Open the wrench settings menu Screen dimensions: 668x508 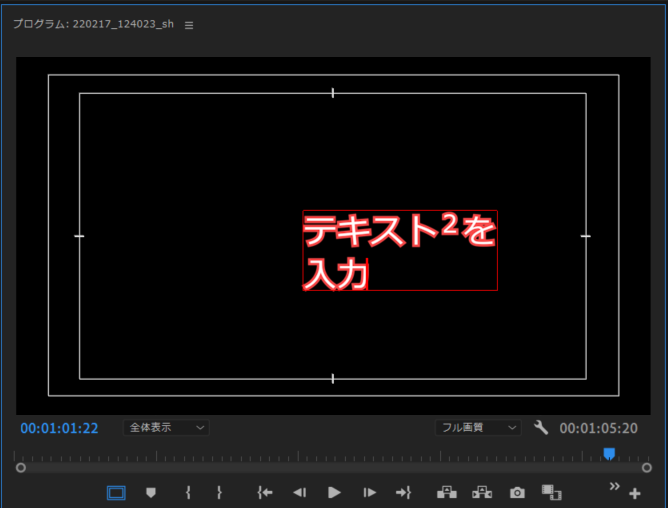tap(541, 427)
